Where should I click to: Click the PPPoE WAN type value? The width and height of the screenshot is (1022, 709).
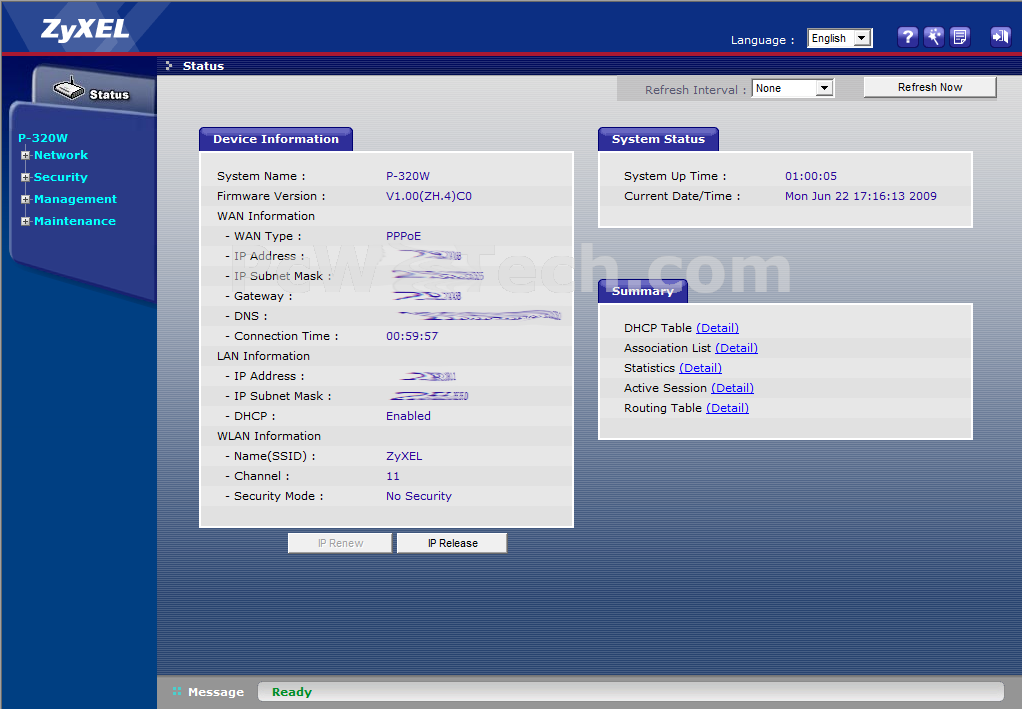click(403, 236)
